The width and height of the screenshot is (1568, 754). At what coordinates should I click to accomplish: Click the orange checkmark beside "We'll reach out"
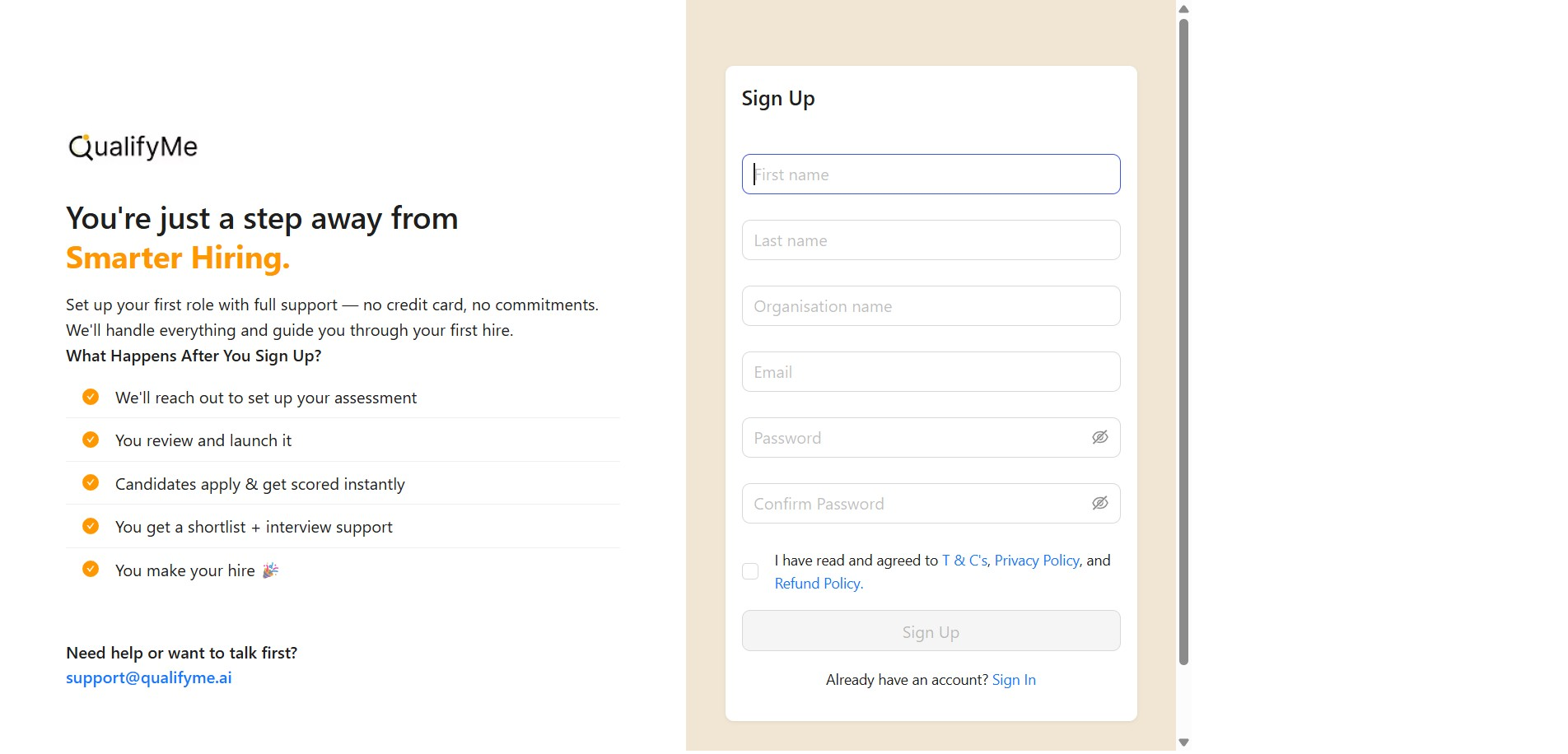(91, 397)
